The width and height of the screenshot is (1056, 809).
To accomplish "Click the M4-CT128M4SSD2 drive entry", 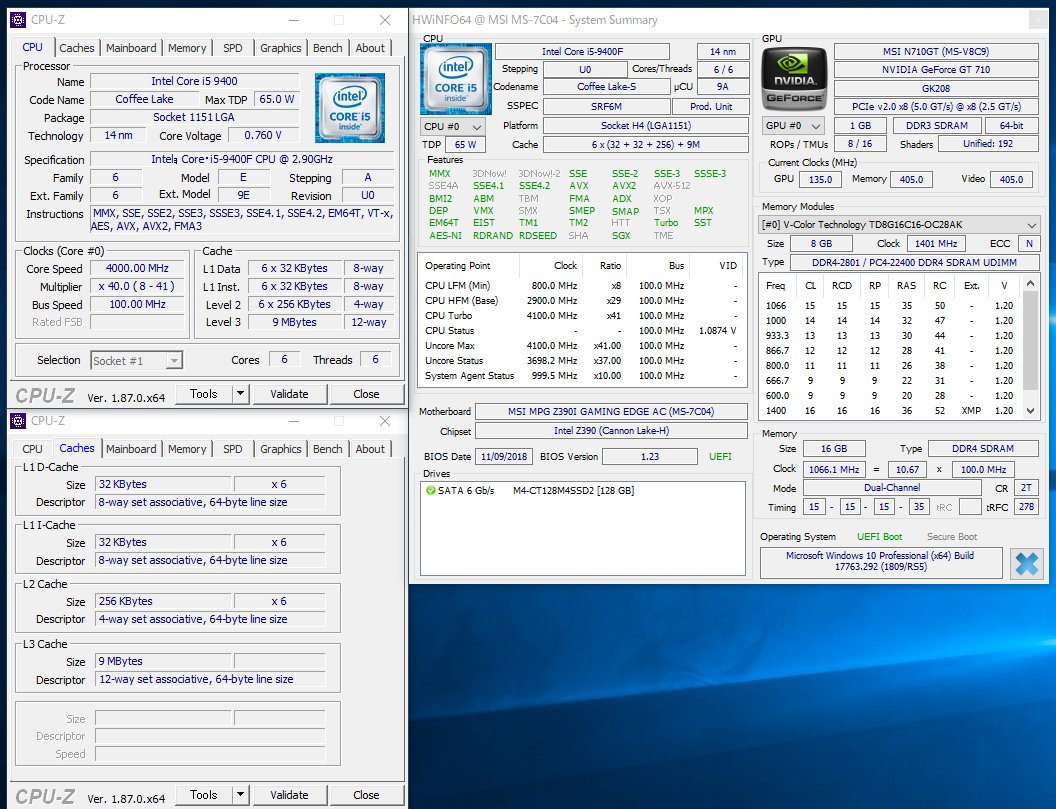I will click(x=573, y=490).
